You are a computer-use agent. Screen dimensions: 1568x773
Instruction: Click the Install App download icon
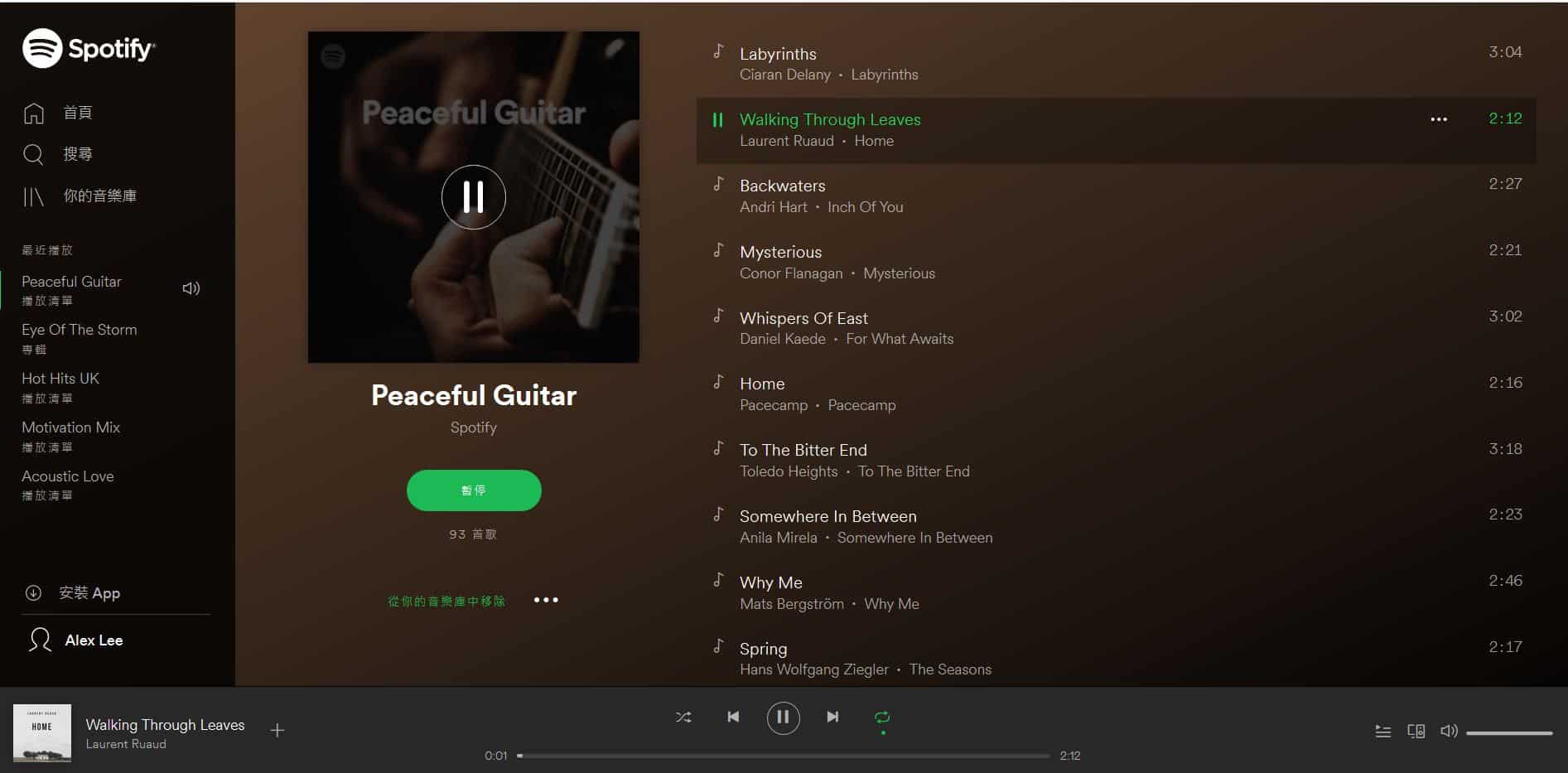point(33,593)
